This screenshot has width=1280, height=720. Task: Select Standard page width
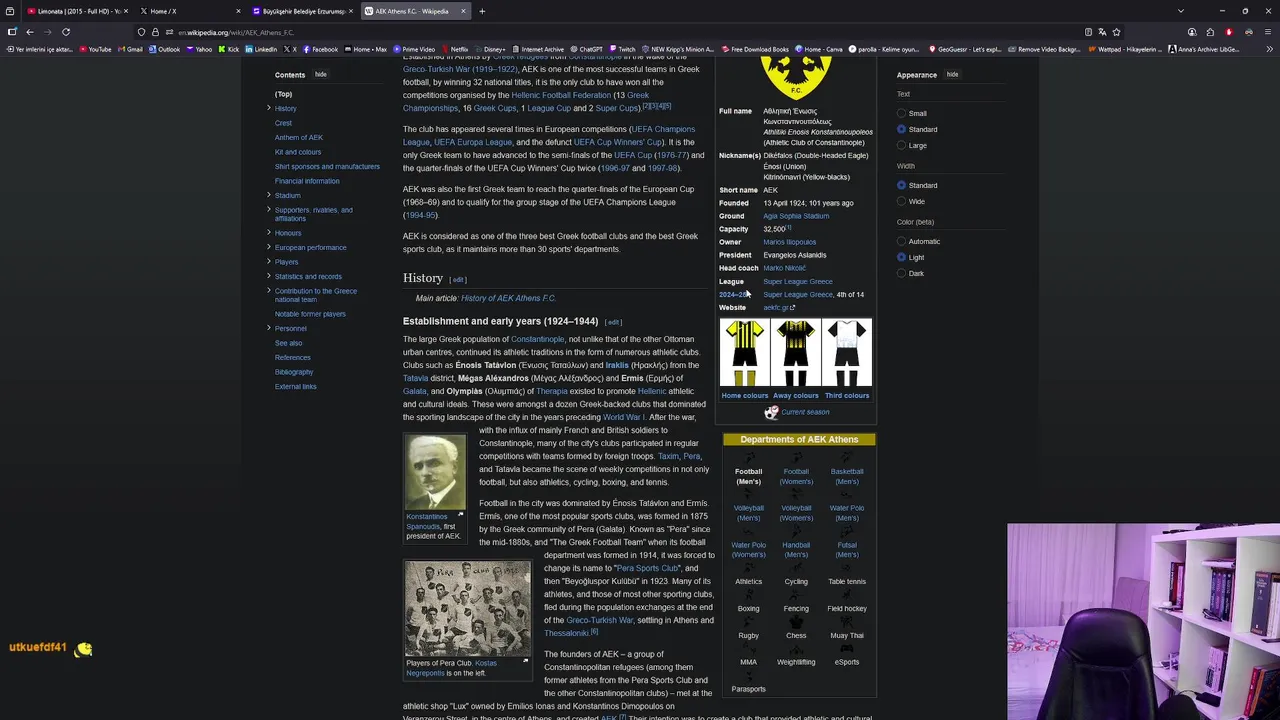click(x=901, y=185)
